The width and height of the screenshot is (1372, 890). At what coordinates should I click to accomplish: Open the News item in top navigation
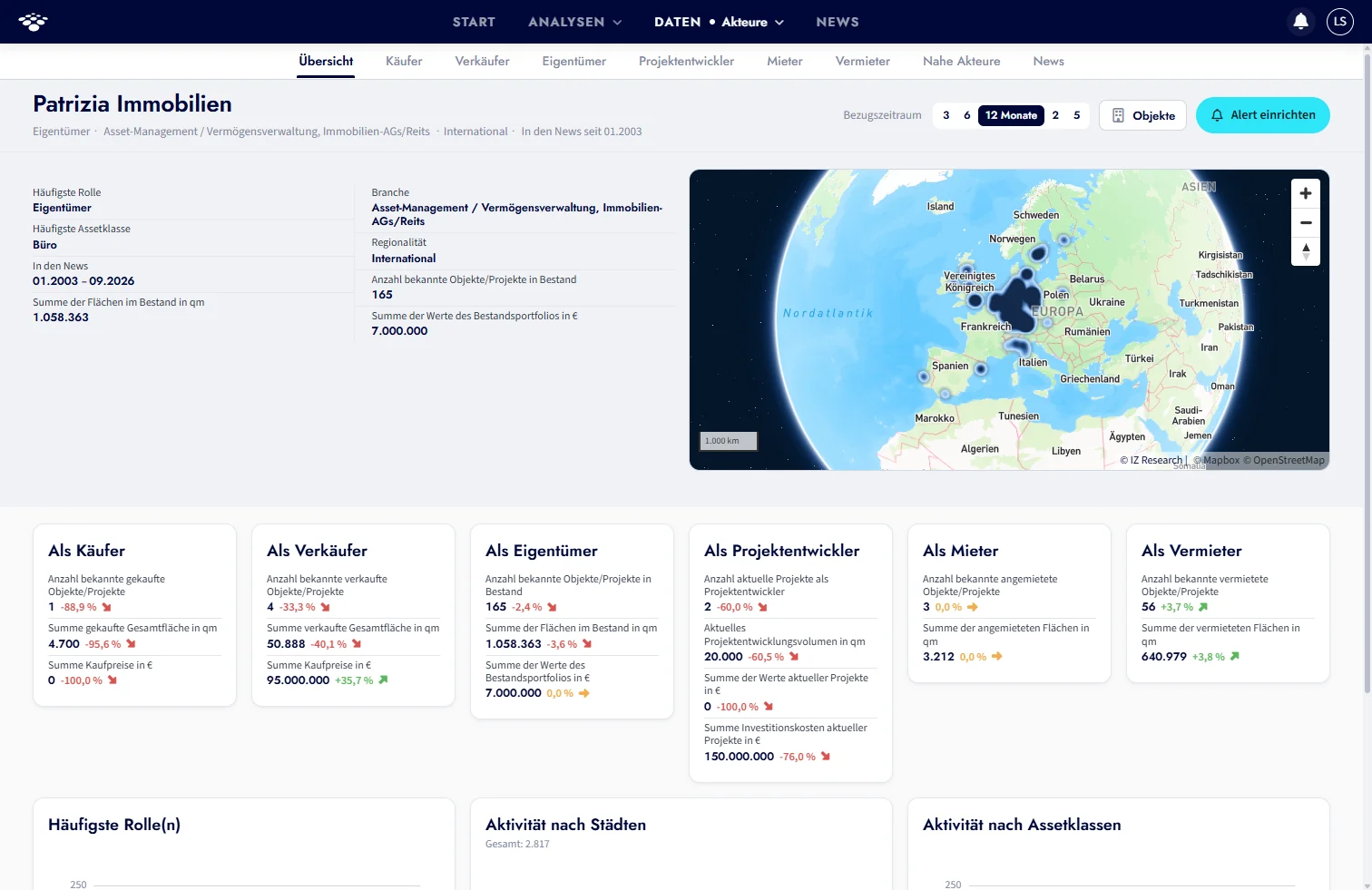click(x=837, y=22)
